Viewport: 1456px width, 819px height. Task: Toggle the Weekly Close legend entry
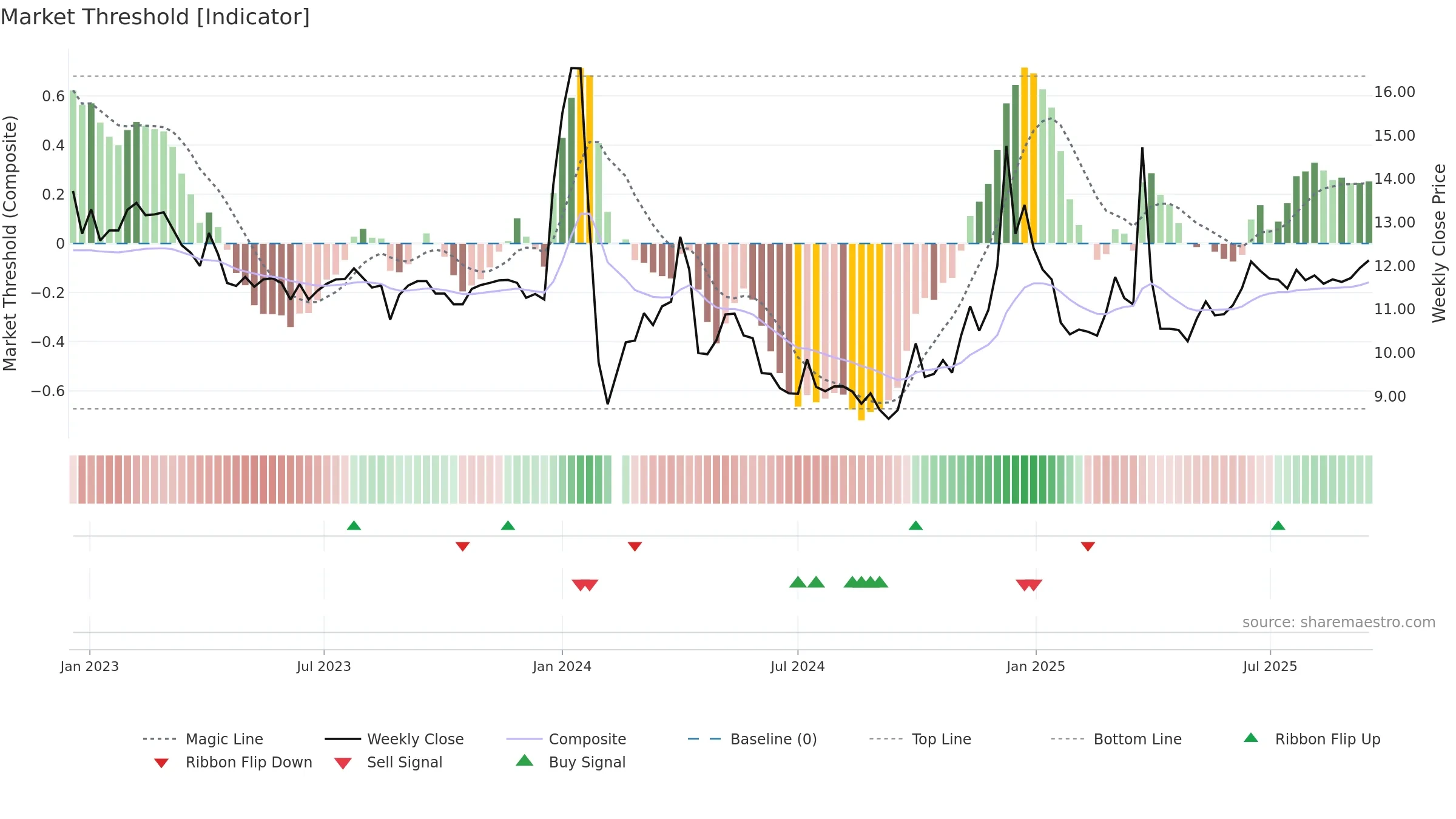click(394, 739)
